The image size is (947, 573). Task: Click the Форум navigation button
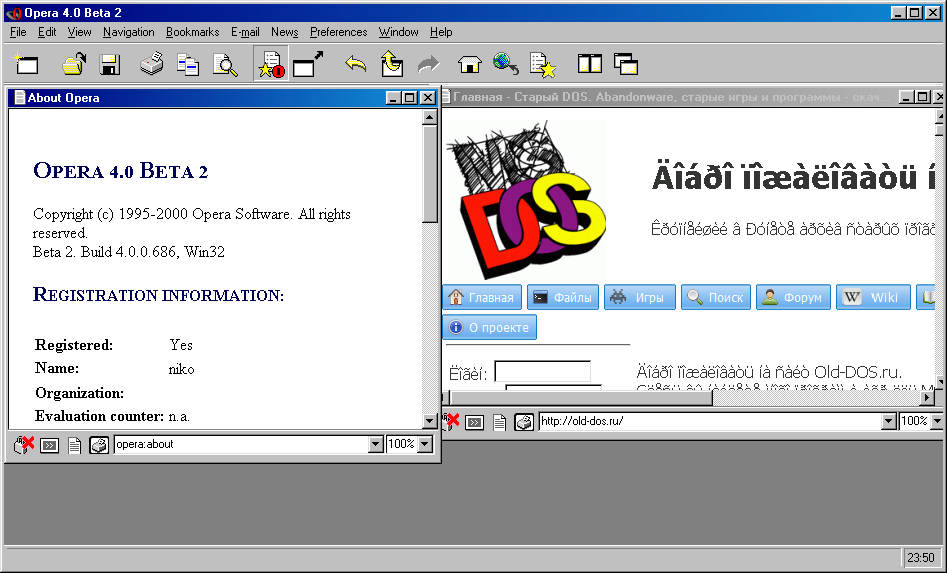tap(794, 297)
